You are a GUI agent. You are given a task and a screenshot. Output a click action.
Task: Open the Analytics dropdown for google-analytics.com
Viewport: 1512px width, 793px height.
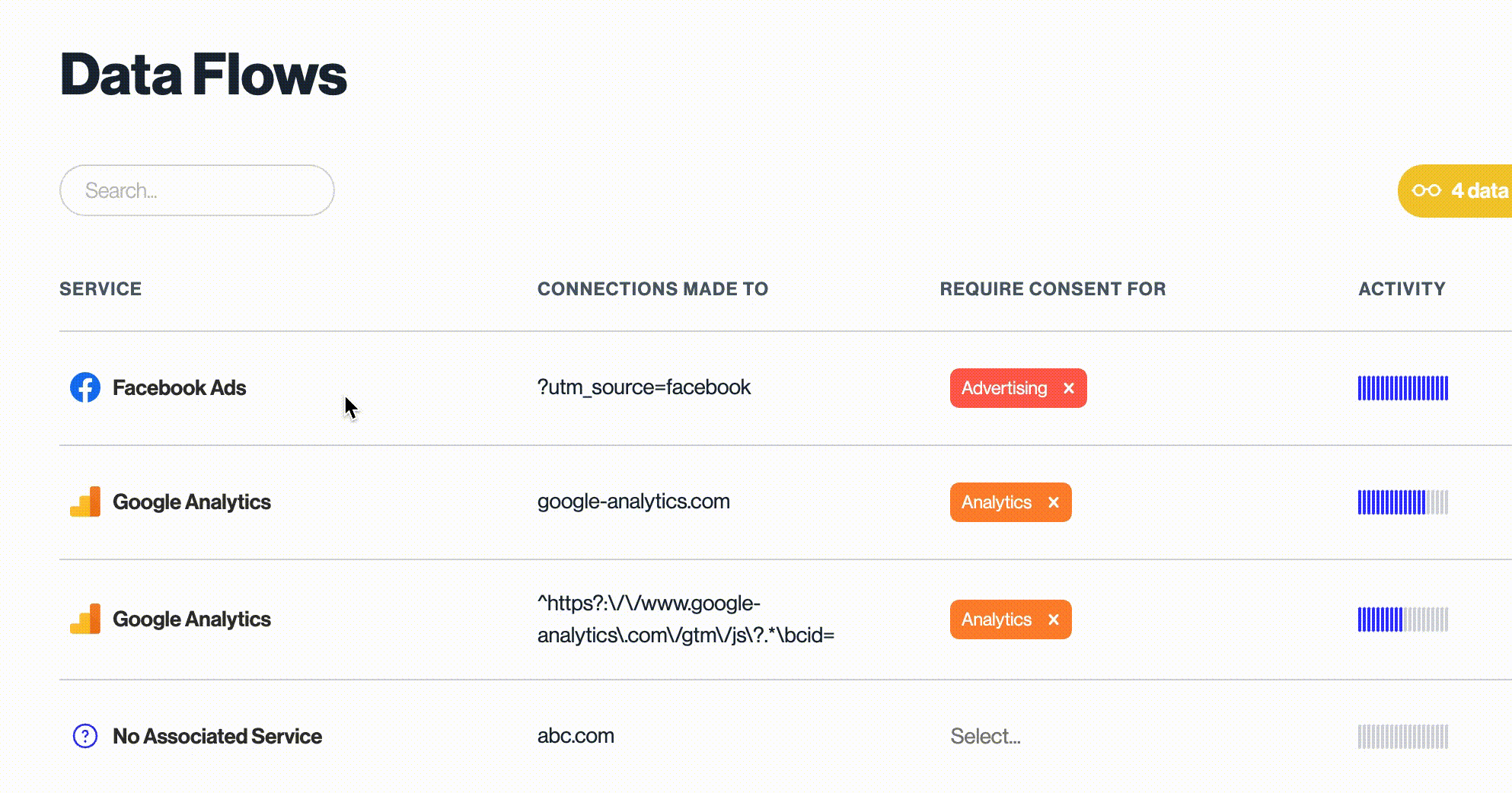point(996,502)
